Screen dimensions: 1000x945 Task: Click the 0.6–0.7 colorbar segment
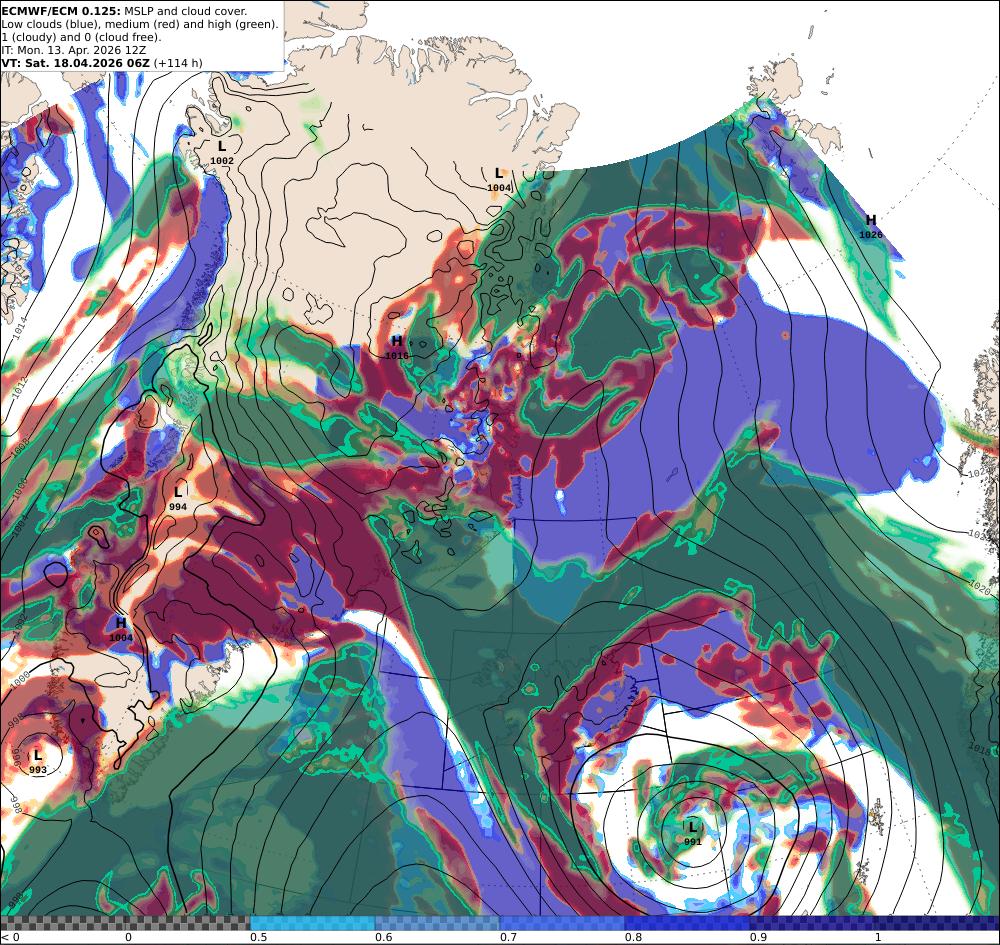tap(438, 923)
